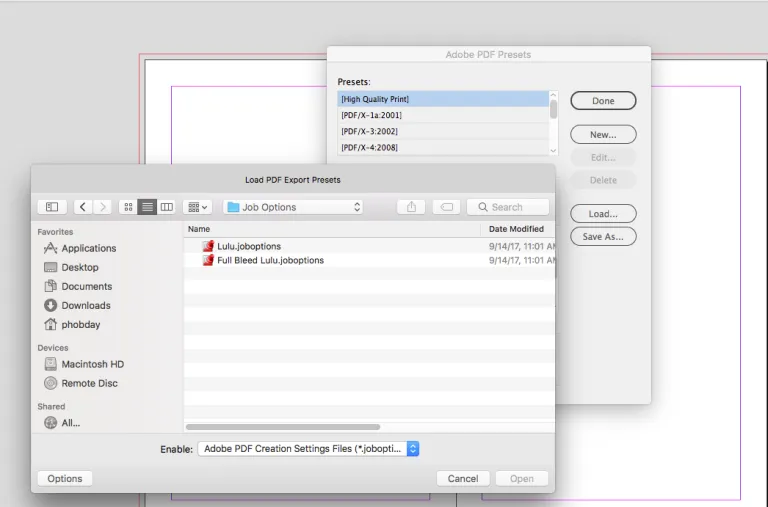Image resolution: width=768 pixels, height=507 pixels.
Task: Toggle the sidebar view button
Action: tap(52, 207)
